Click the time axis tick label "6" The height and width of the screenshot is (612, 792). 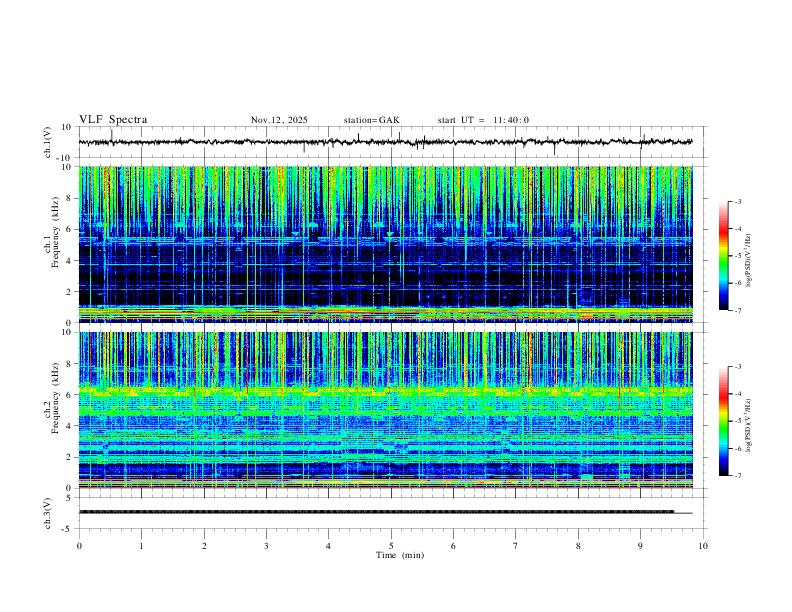[454, 546]
